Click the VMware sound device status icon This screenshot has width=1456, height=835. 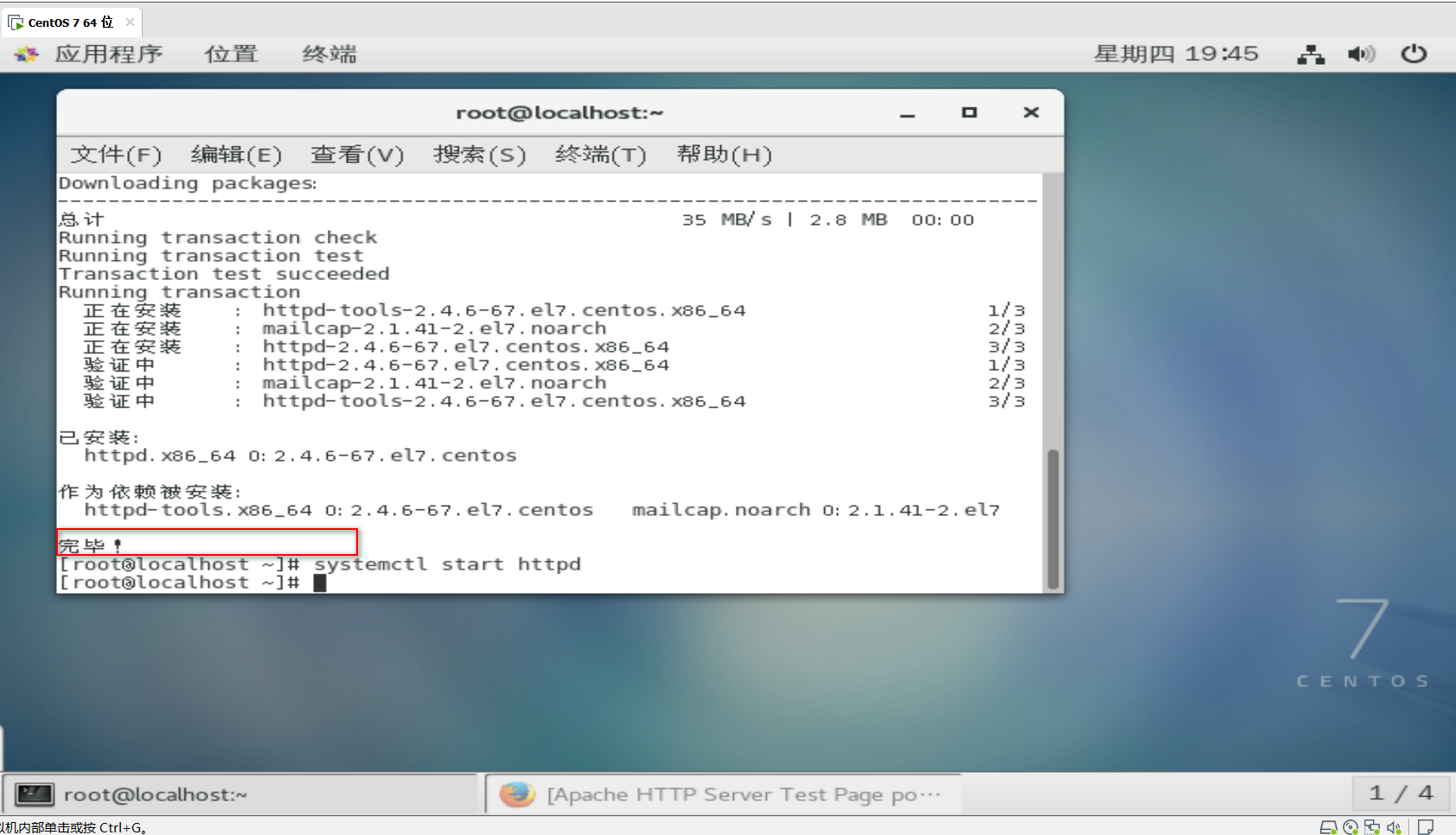[x=1394, y=827]
